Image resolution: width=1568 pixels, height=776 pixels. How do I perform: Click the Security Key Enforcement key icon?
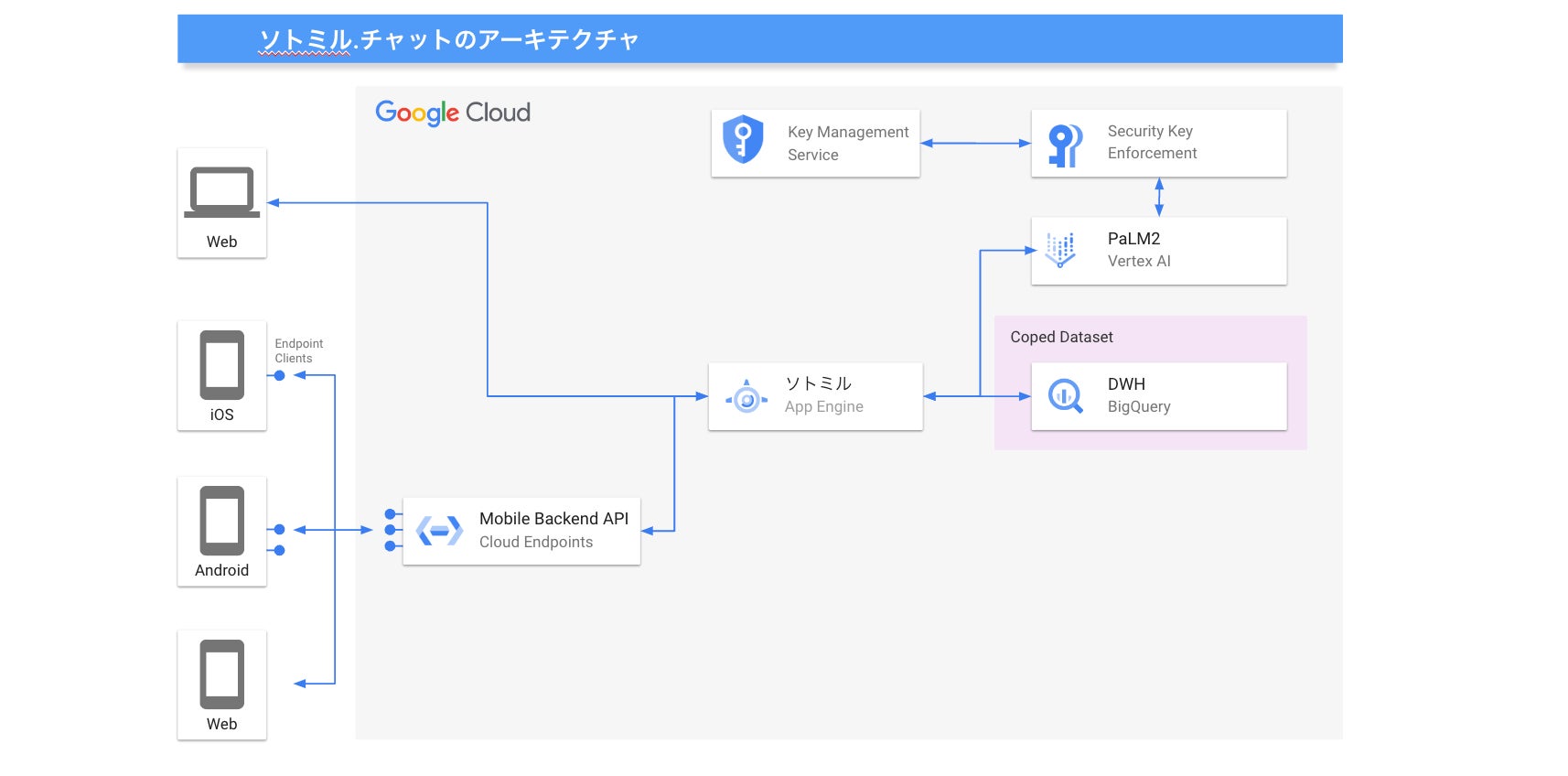tap(1065, 145)
